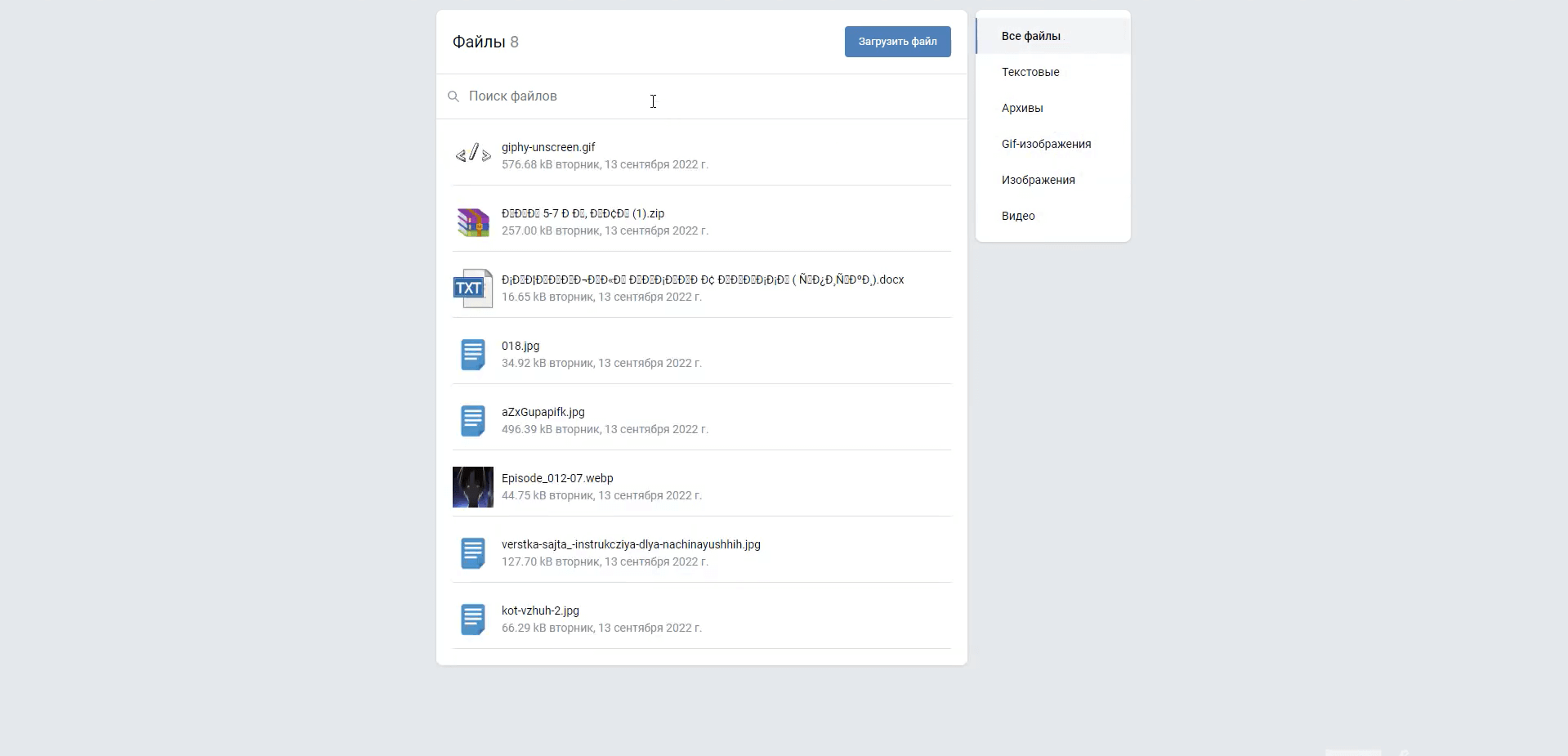This screenshot has width=1568, height=756.
Task: Select the Видео filter
Action: 1053,216
